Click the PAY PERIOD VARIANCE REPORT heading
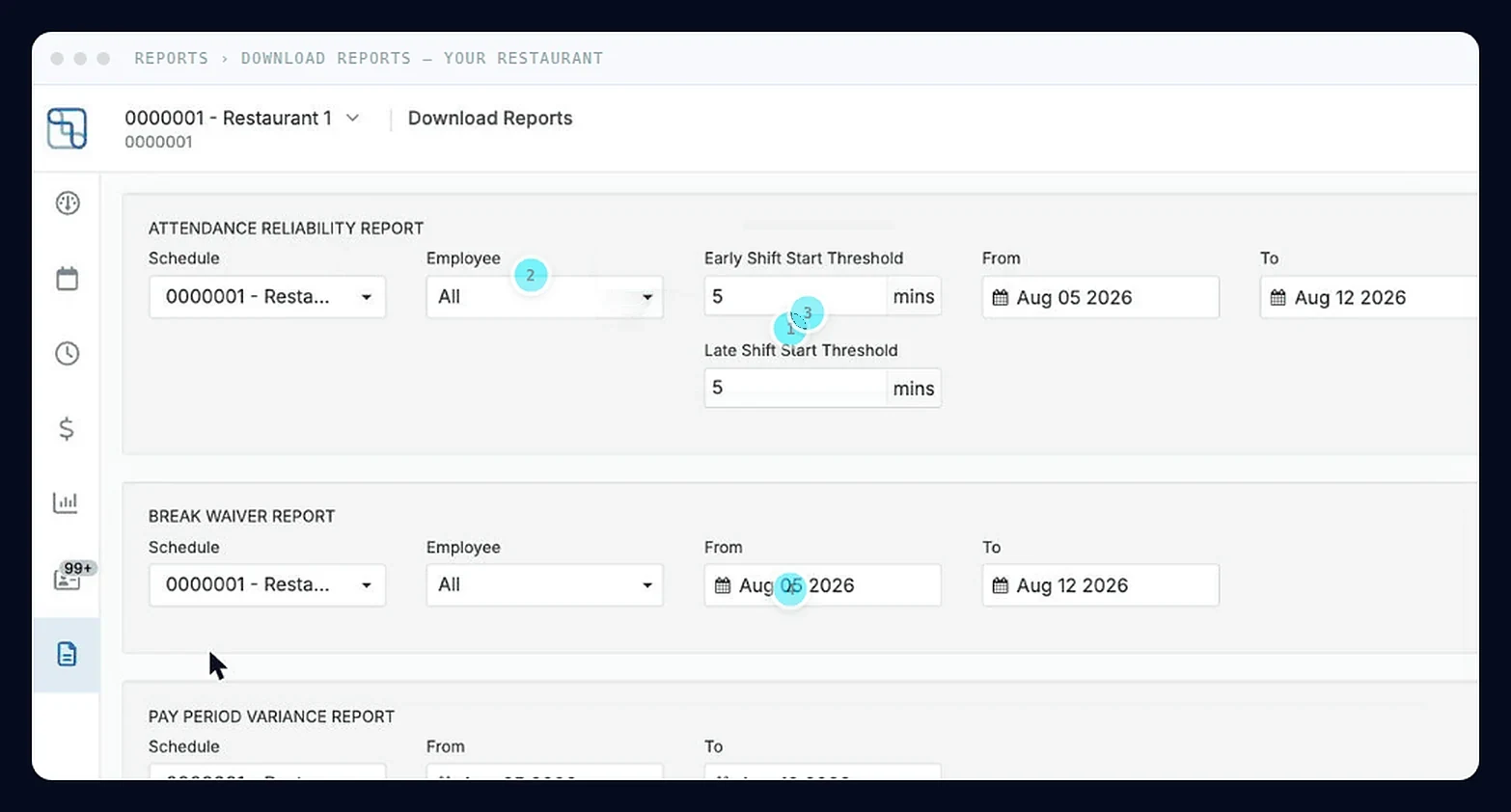The width and height of the screenshot is (1511, 812). click(x=271, y=717)
